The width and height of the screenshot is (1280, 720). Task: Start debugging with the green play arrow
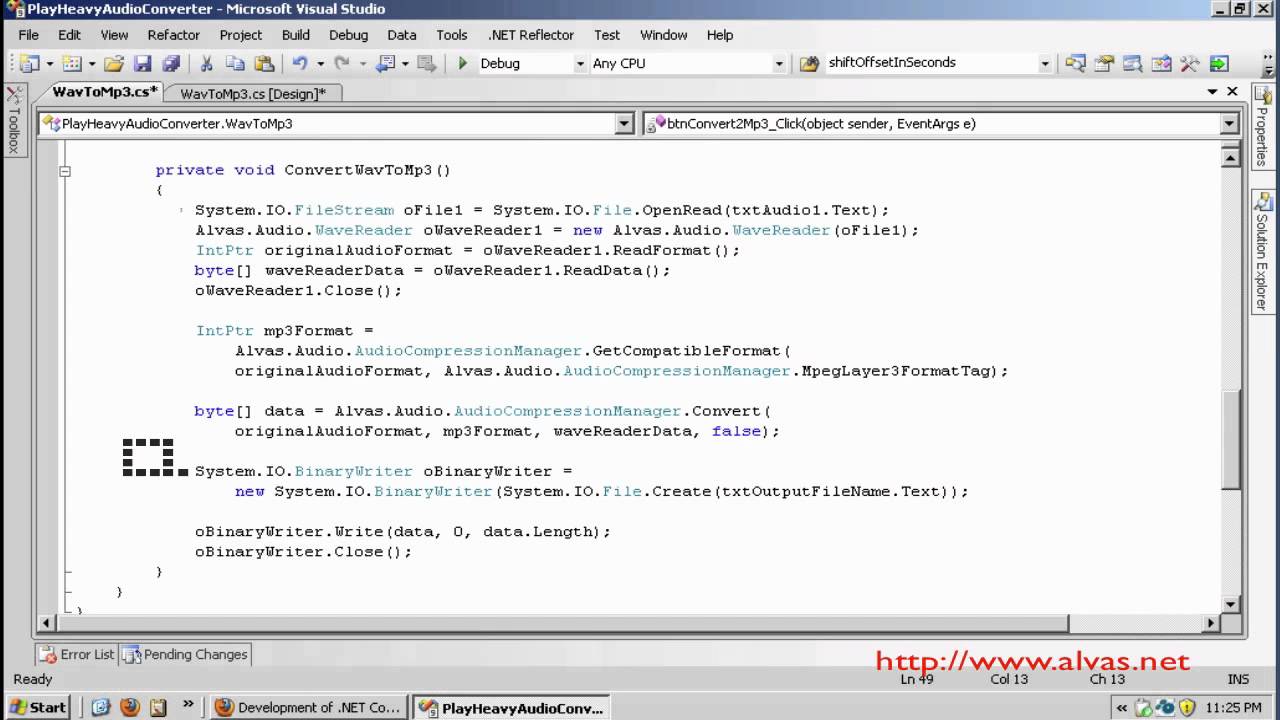point(462,63)
